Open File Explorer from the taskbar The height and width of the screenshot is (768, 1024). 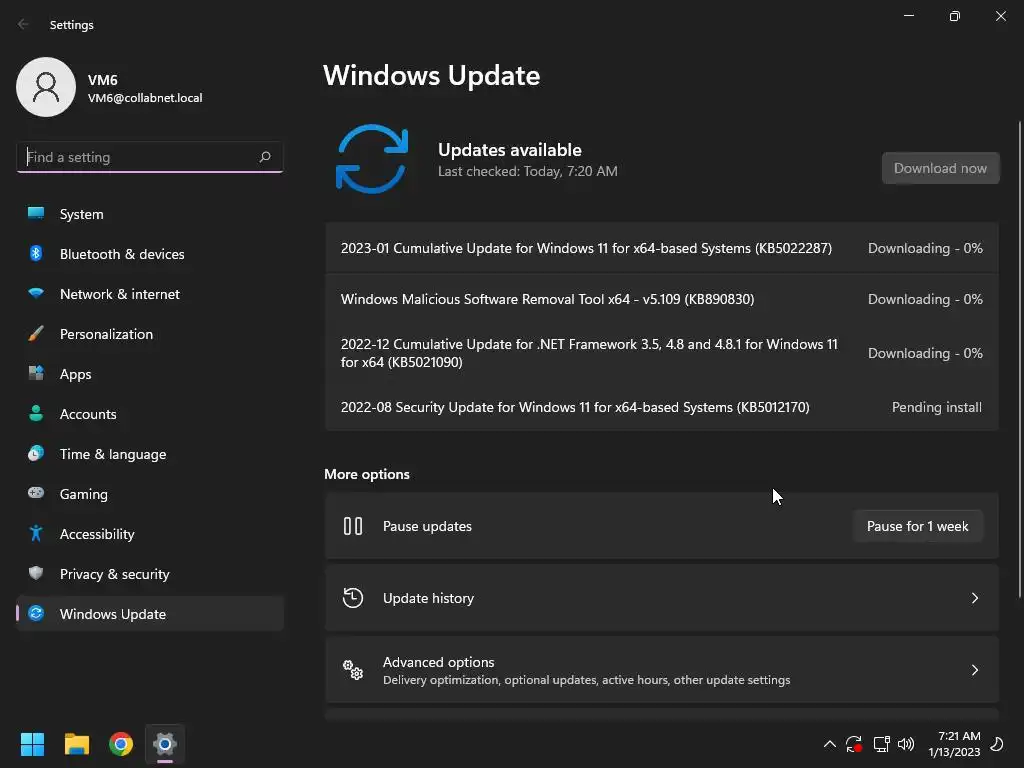[76, 744]
